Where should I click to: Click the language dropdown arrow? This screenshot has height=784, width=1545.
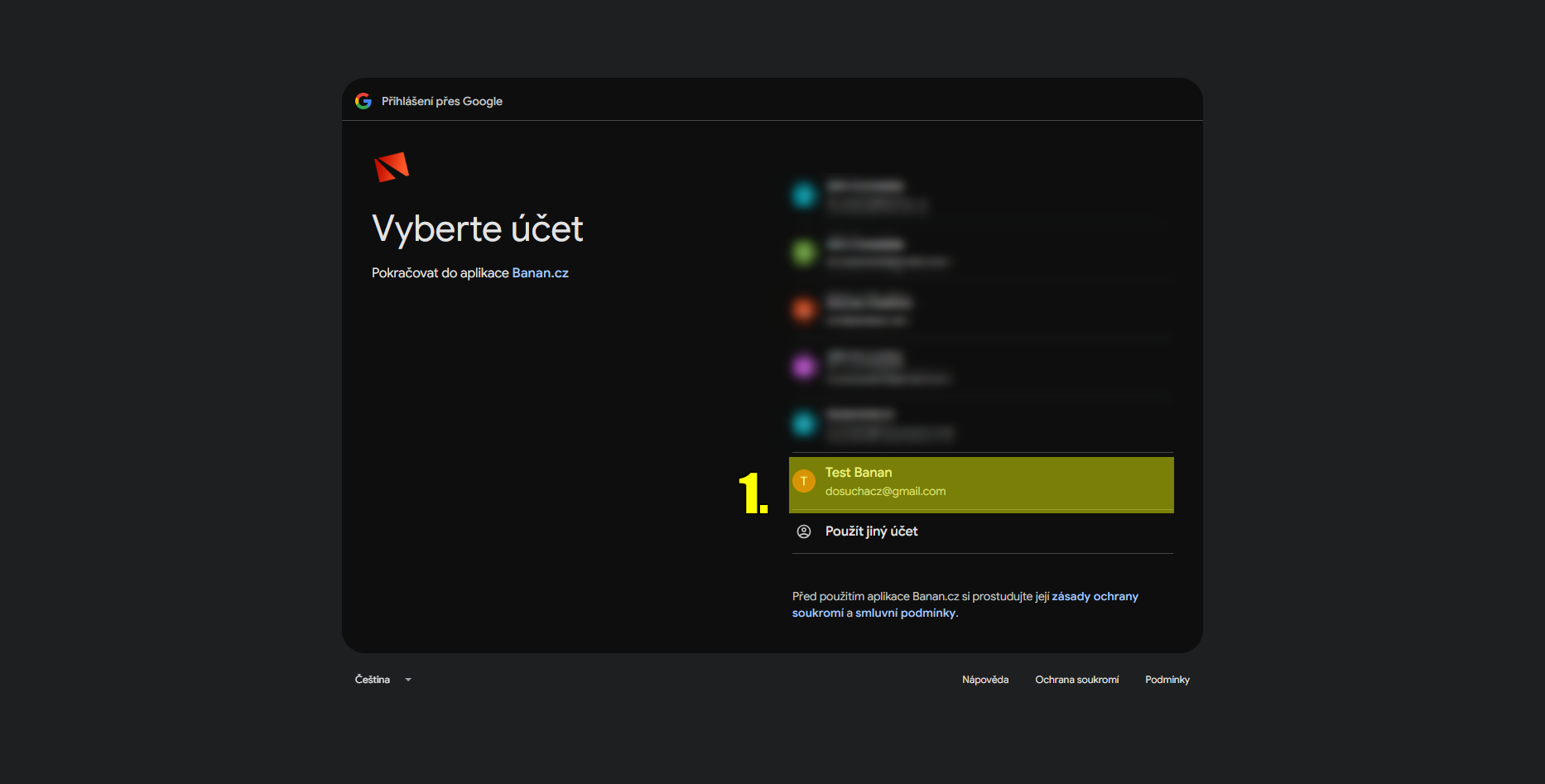[x=408, y=680]
